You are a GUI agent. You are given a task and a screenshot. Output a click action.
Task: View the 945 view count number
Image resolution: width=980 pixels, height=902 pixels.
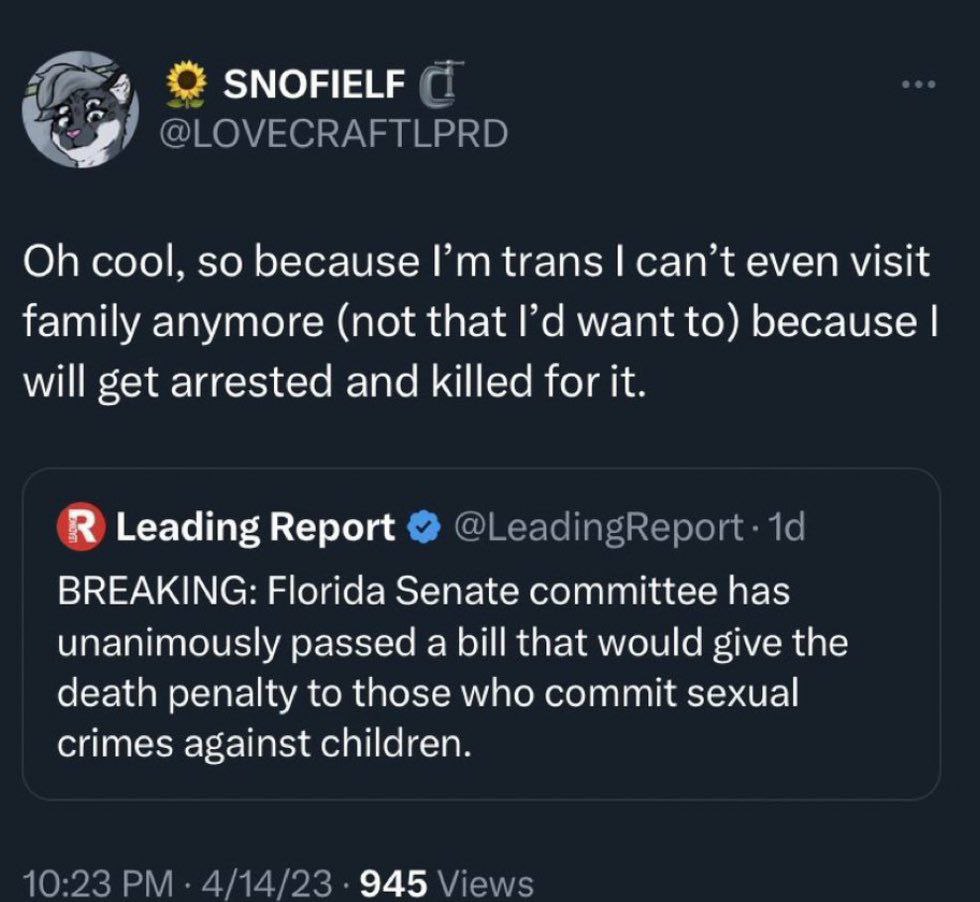pos(393,882)
